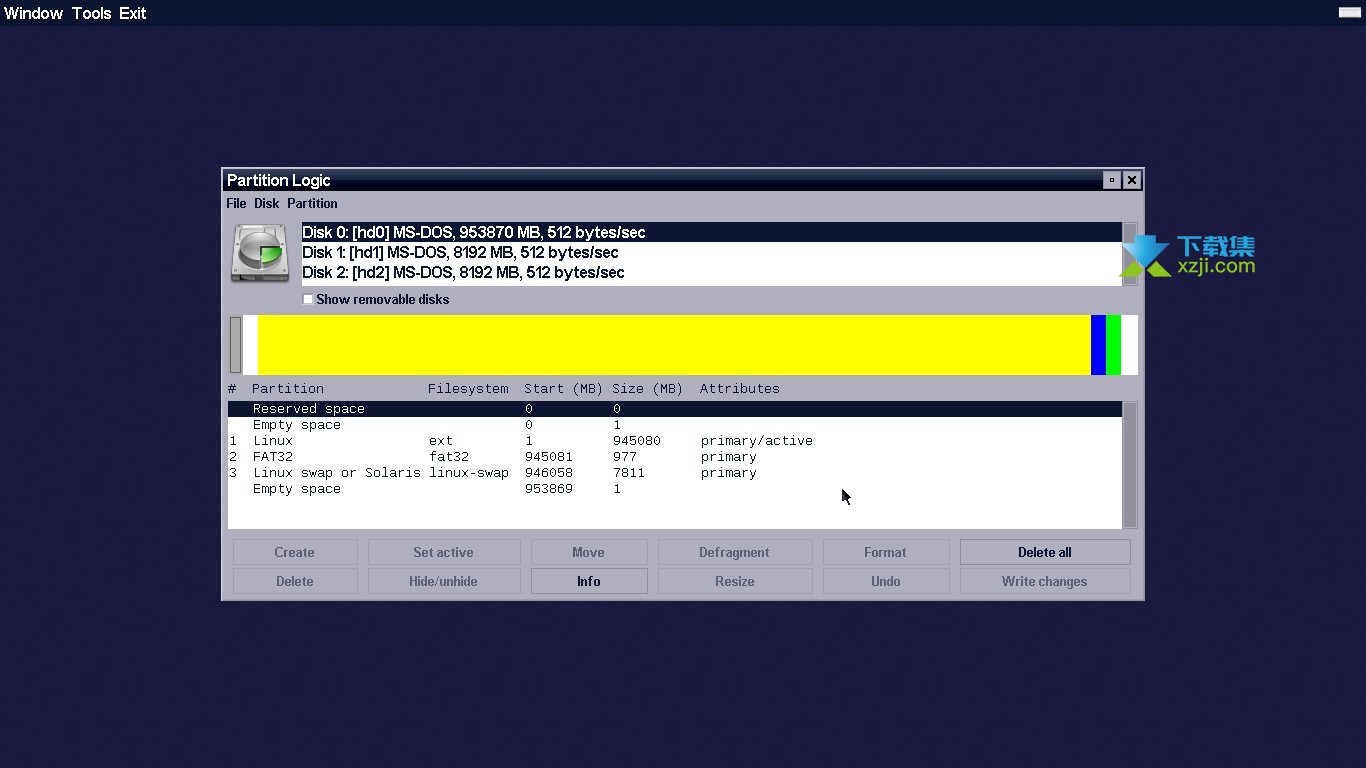1366x768 pixels.
Task: Click the primary/active attribute cell
Action: tap(757, 441)
